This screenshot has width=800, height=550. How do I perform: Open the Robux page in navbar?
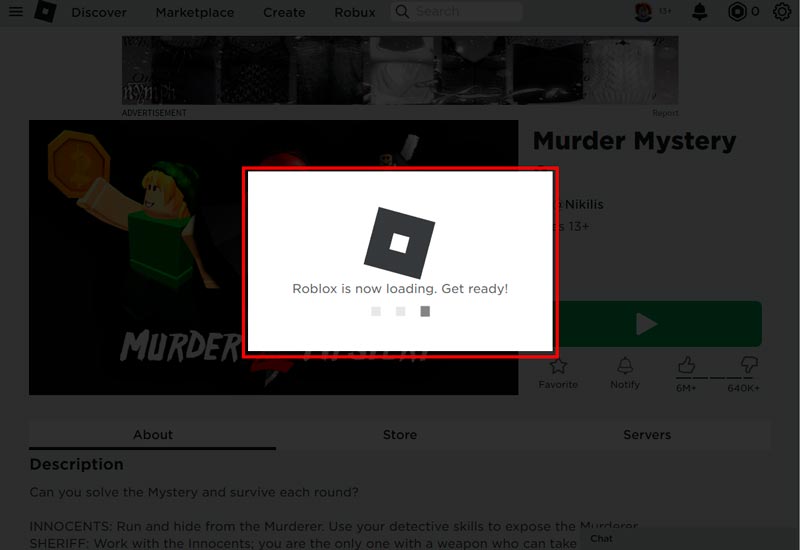(355, 12)
